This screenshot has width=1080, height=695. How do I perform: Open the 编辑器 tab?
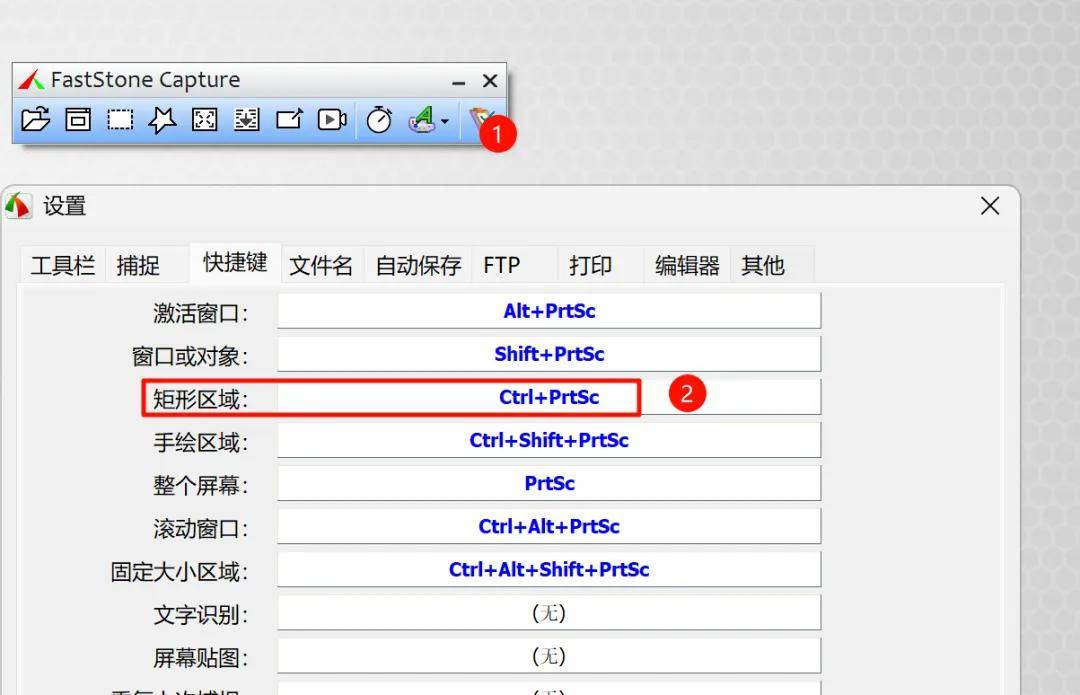tap(687, 265)
